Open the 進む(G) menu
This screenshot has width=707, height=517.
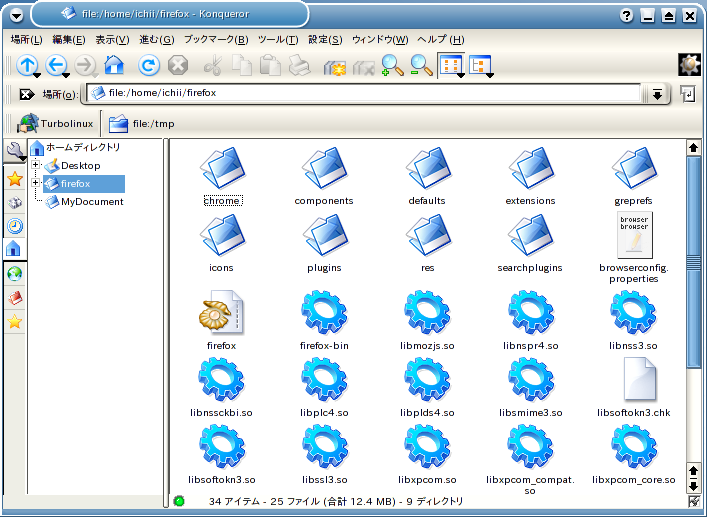[x=156, y=40]
